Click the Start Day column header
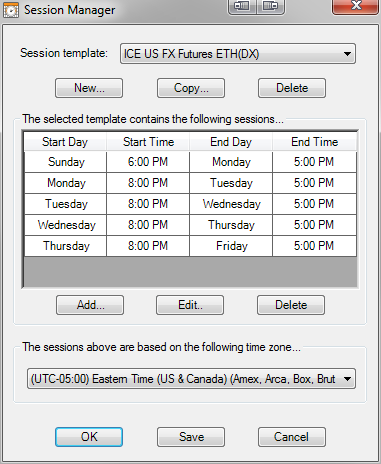 pyautogui.click(x=65, y=142)
